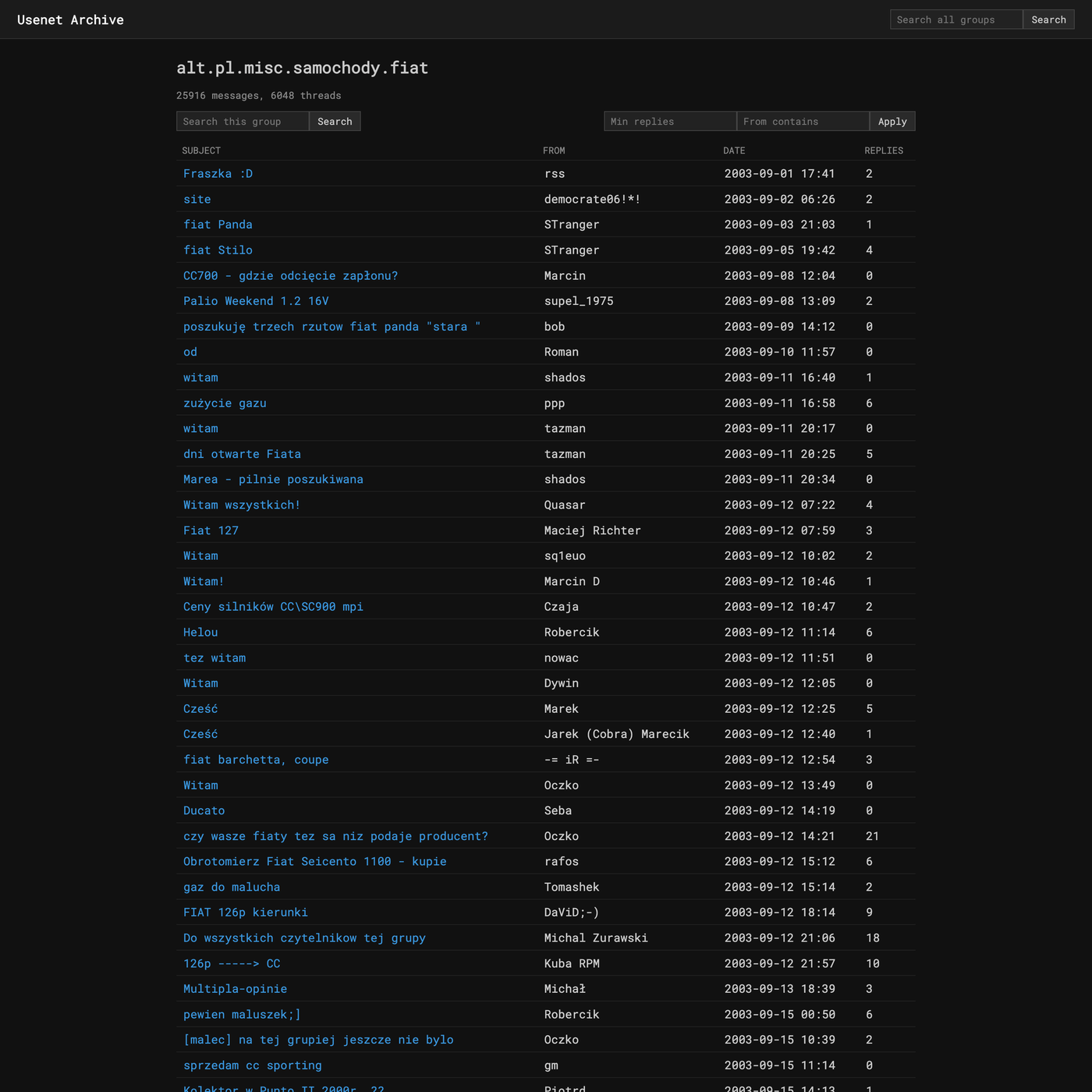Click the Search button beside Search this group

[335, 121]
